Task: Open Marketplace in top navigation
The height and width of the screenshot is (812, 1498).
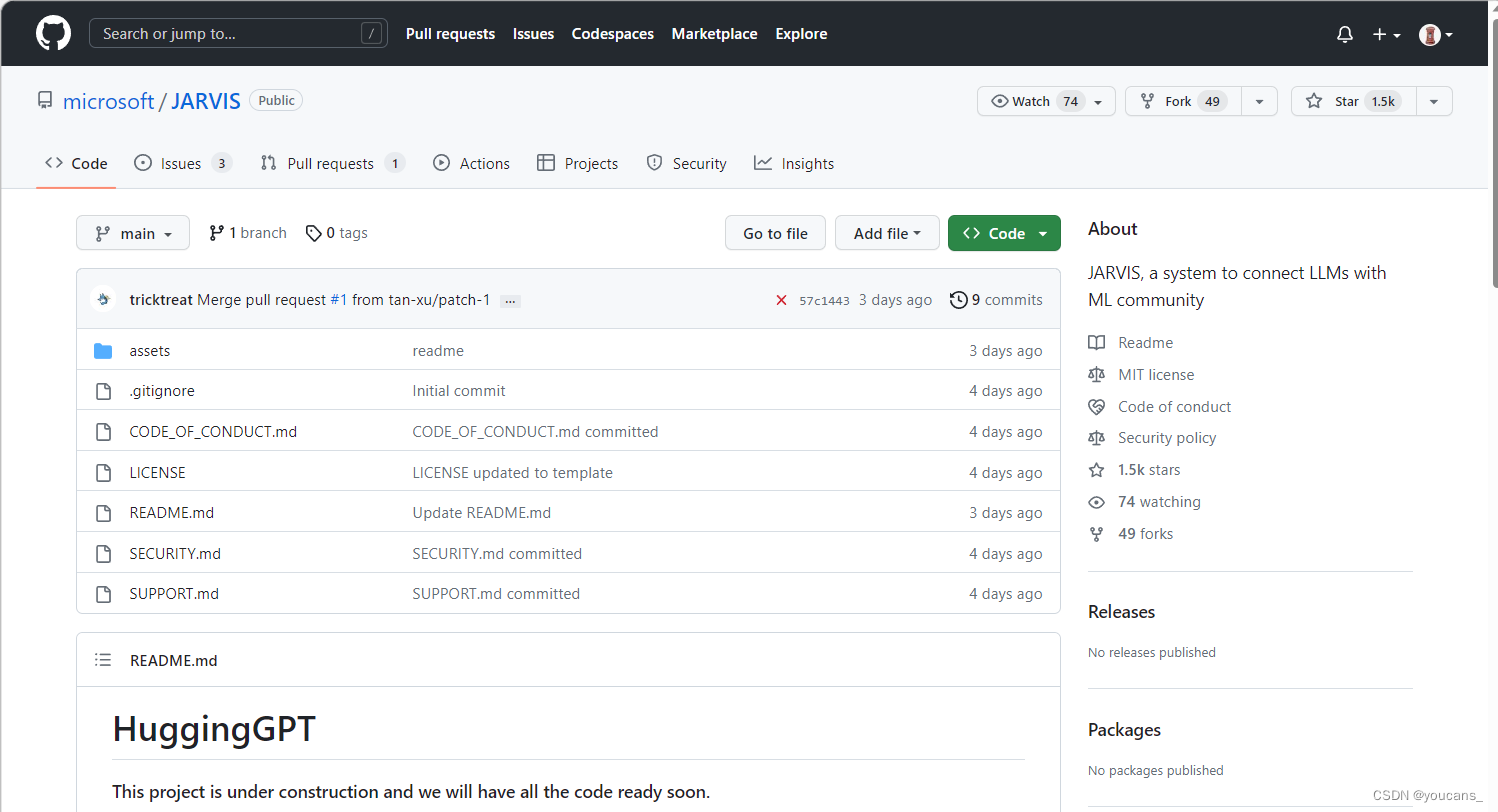Action: coord(714,33)
